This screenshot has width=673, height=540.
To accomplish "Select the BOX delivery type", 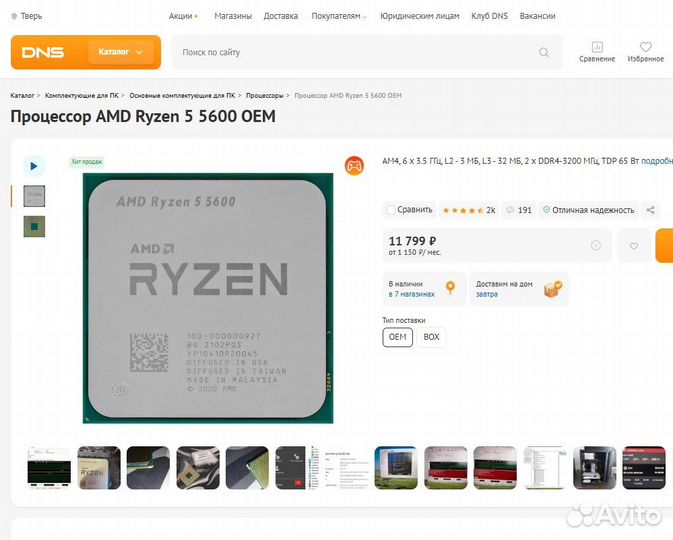I will pos(431,337).
